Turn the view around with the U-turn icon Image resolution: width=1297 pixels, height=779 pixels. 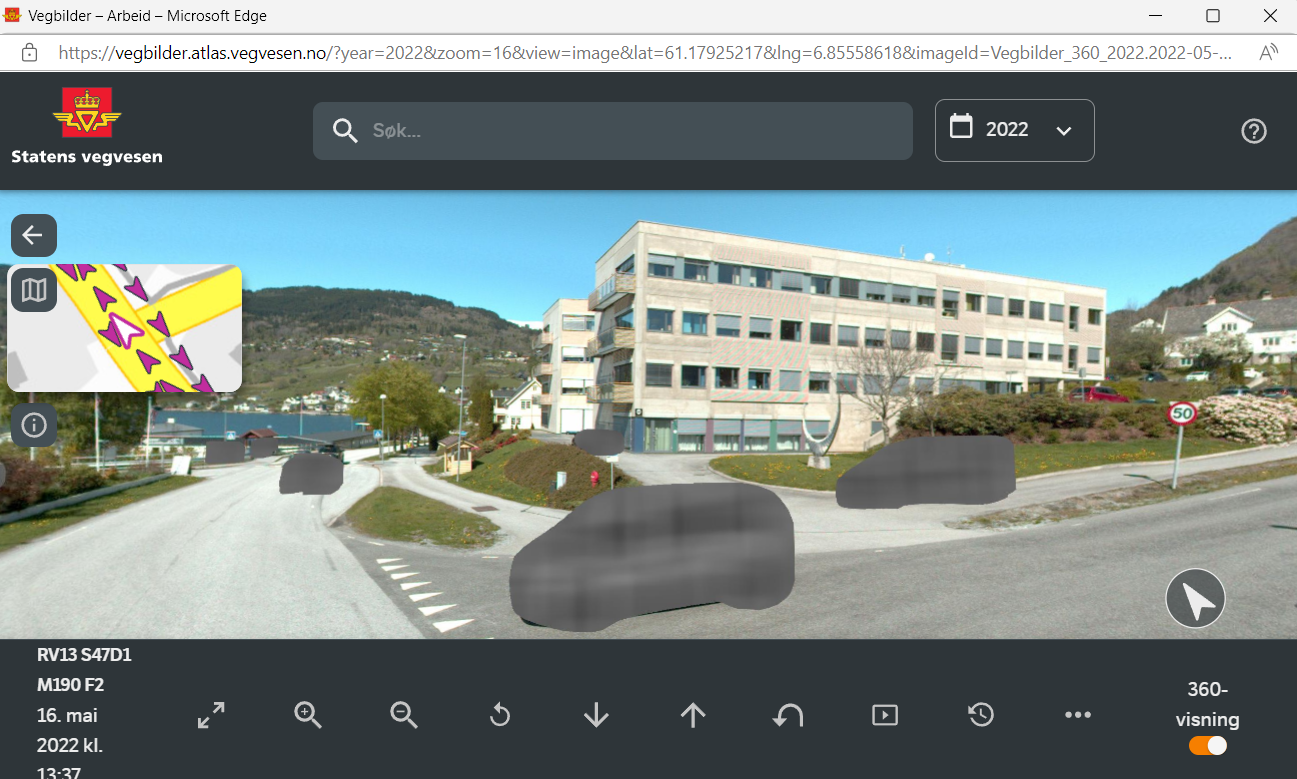(x=788, y=714)
